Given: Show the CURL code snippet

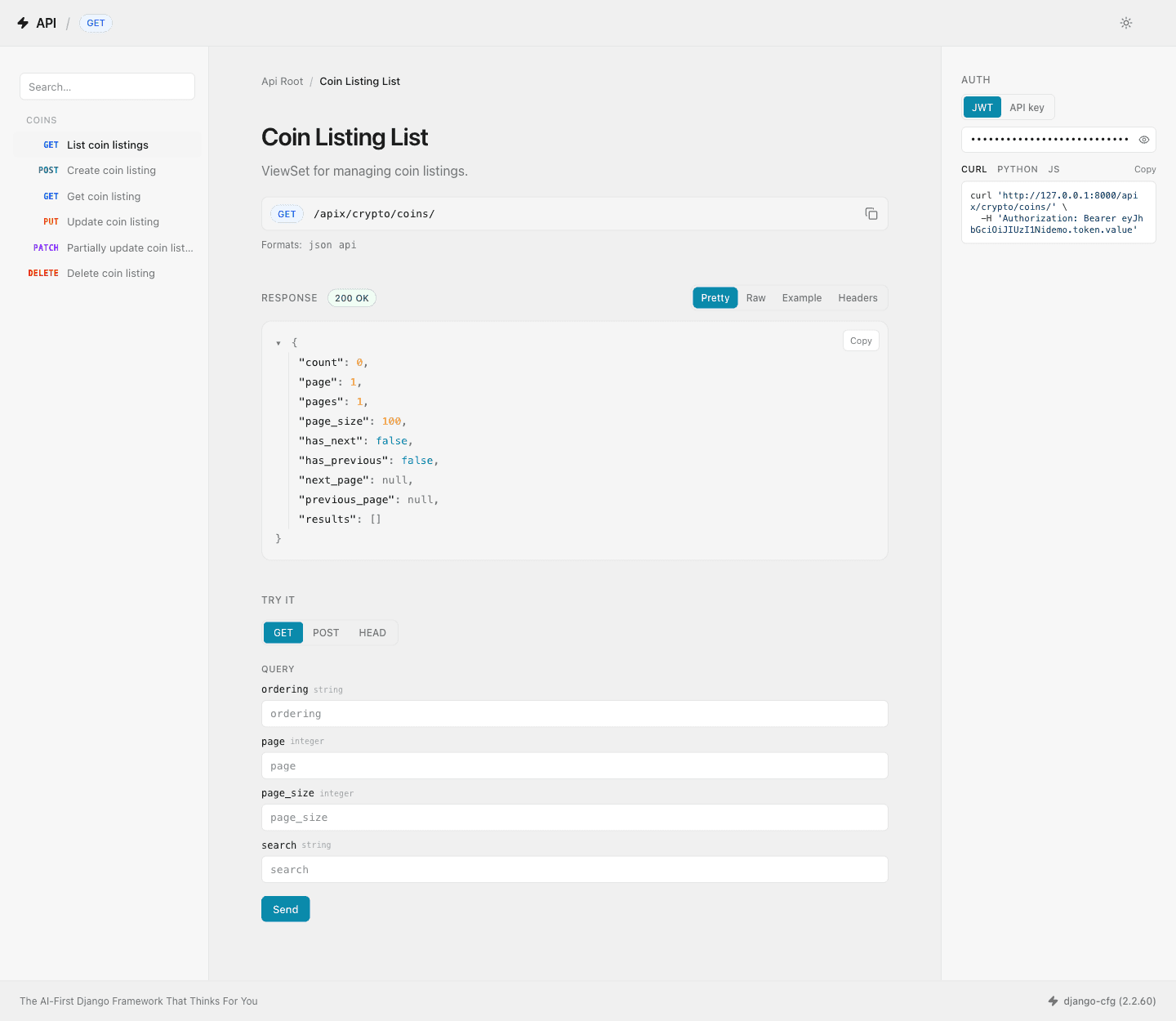Looking at the screenshot, I should coord(974,170).
